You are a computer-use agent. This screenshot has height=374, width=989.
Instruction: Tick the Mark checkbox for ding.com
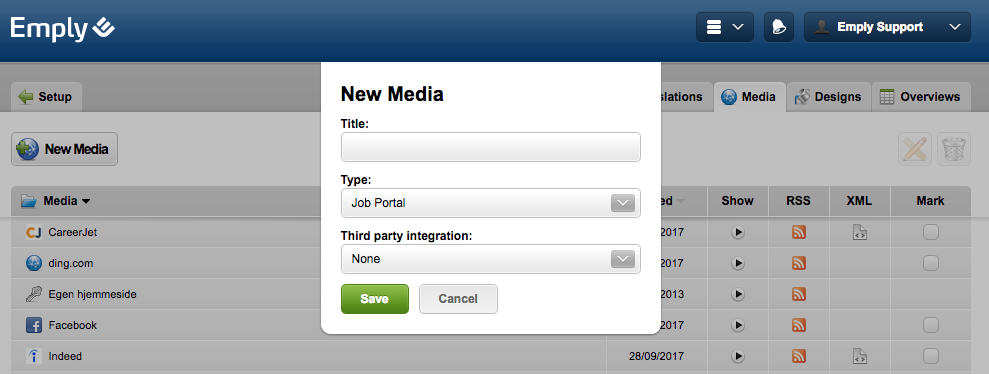pos(930,263)
